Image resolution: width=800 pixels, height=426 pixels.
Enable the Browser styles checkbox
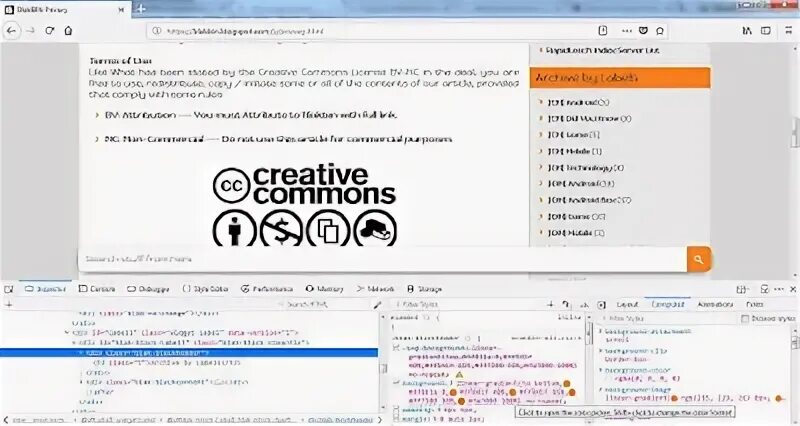[x=745, y=319]
